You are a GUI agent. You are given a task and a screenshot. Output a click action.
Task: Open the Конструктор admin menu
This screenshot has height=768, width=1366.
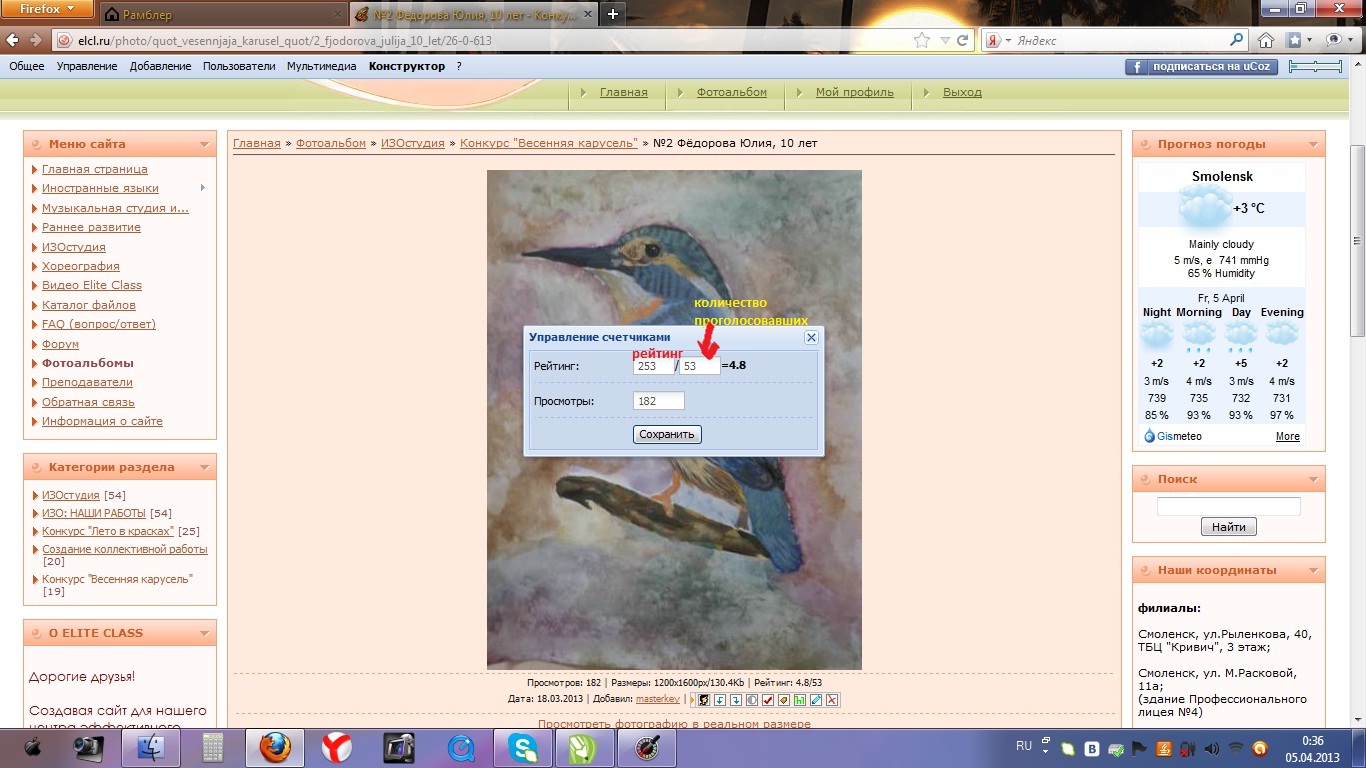(x=407, y=66)
